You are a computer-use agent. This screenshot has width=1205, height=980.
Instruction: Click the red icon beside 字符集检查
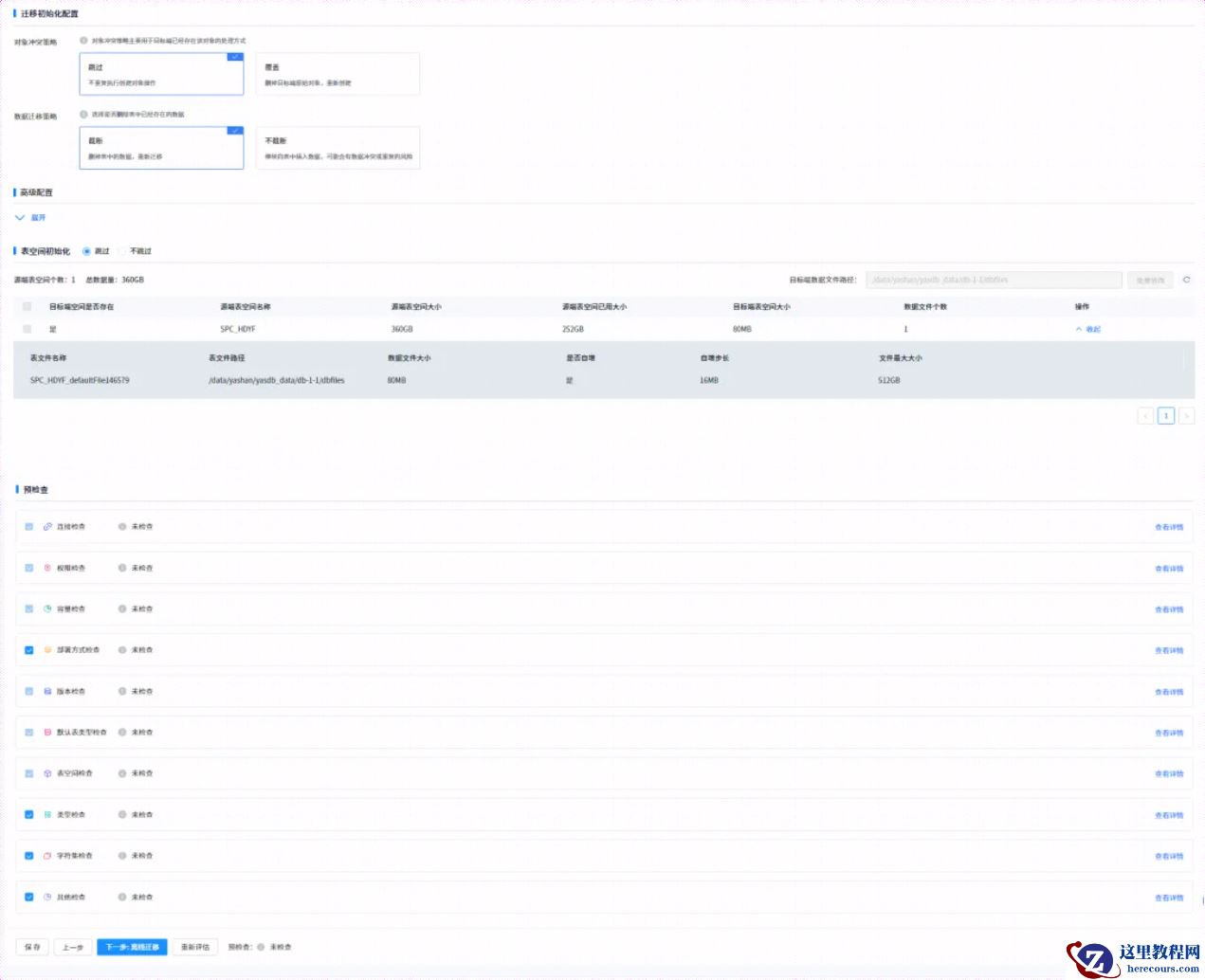pyautogui.click(x=47, y=856)
